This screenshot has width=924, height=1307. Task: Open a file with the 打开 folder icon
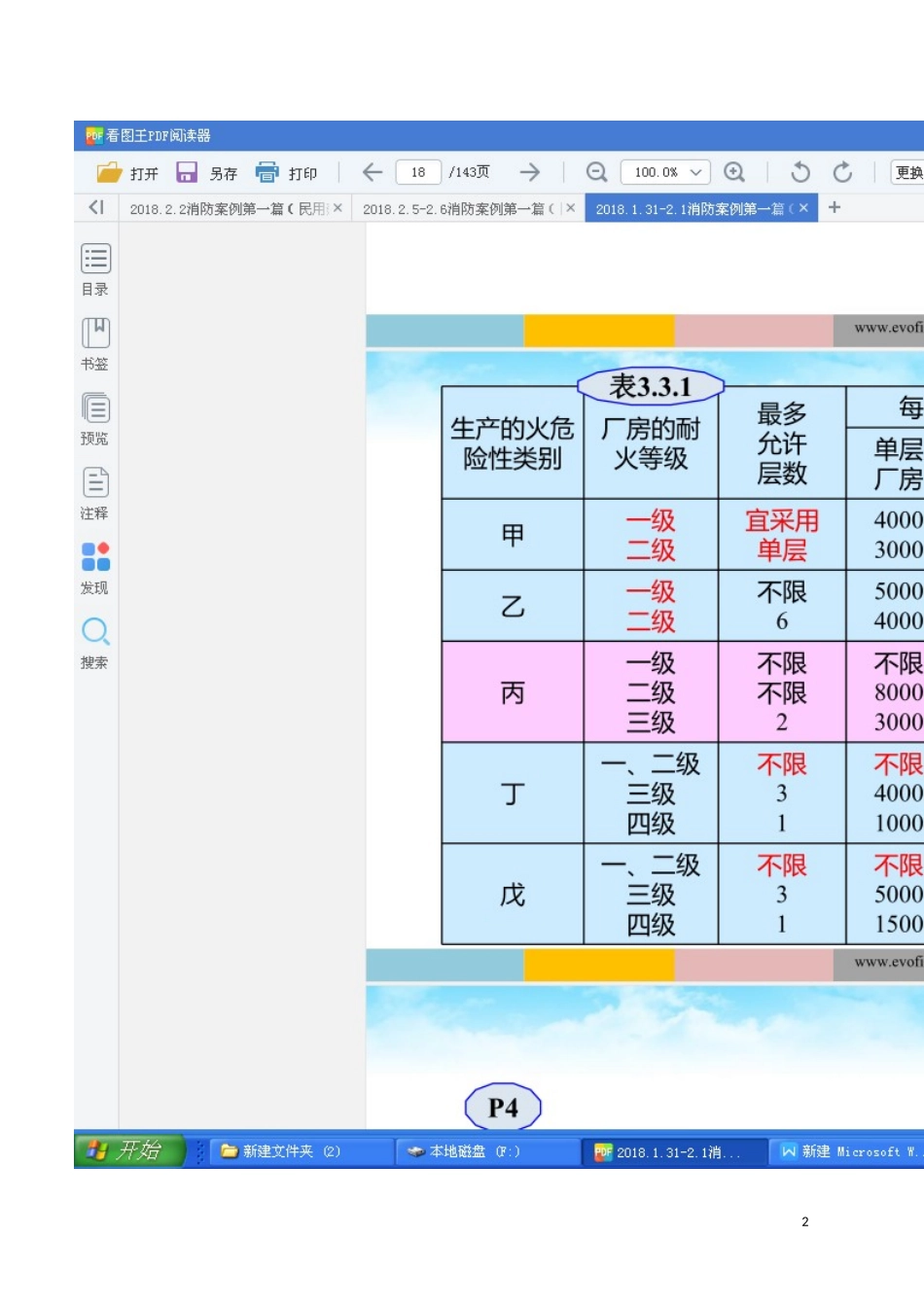tap(109, 172)
